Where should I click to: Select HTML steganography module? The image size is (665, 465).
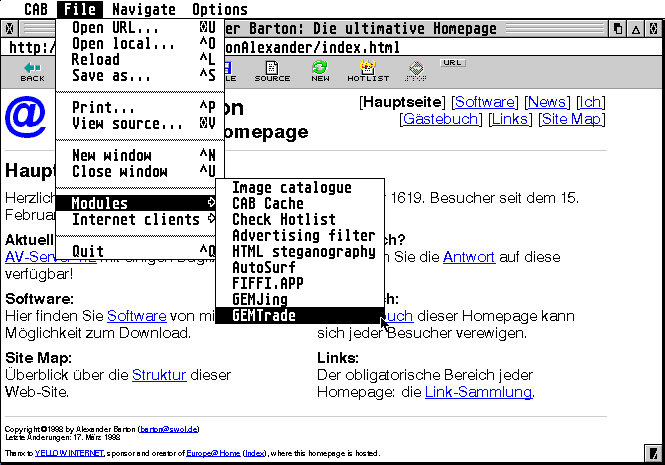coord(300,252)
